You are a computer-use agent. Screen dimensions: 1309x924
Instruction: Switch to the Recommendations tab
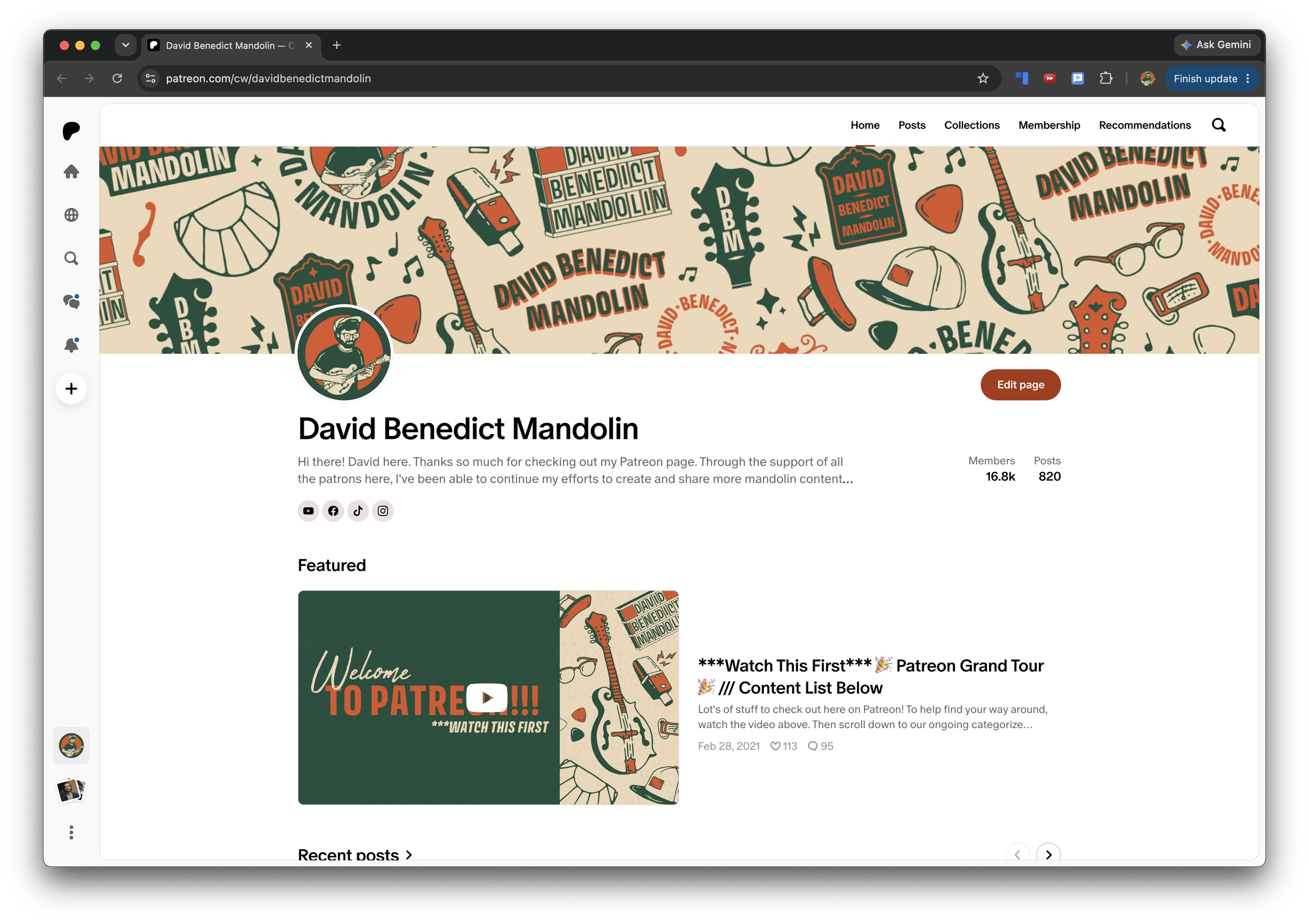tap(1144, 125)
